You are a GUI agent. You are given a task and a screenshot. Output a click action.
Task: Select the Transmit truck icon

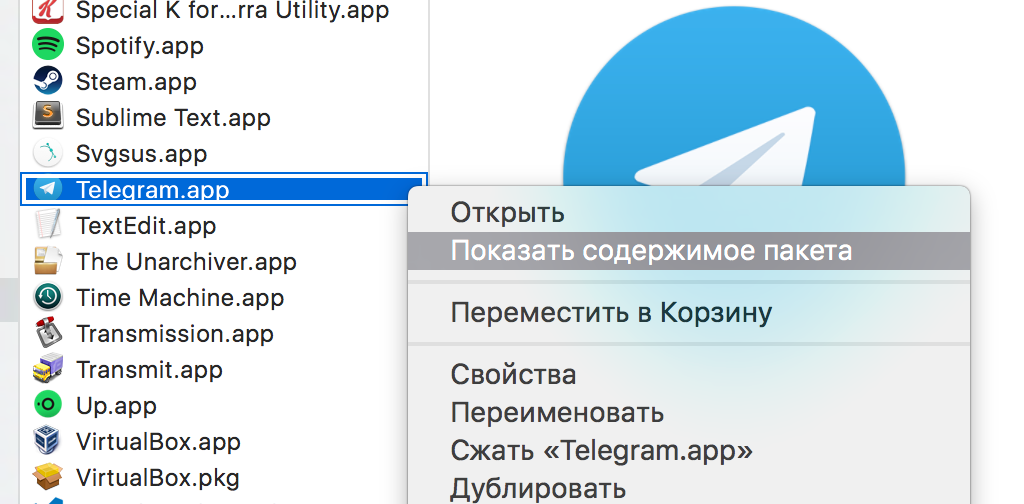pos(47,370)
